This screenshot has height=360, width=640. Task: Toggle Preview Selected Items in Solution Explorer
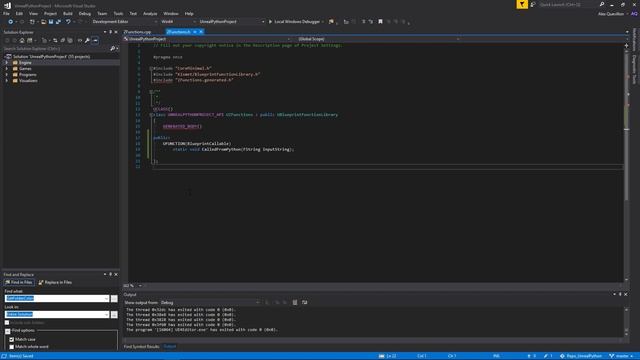95,40
